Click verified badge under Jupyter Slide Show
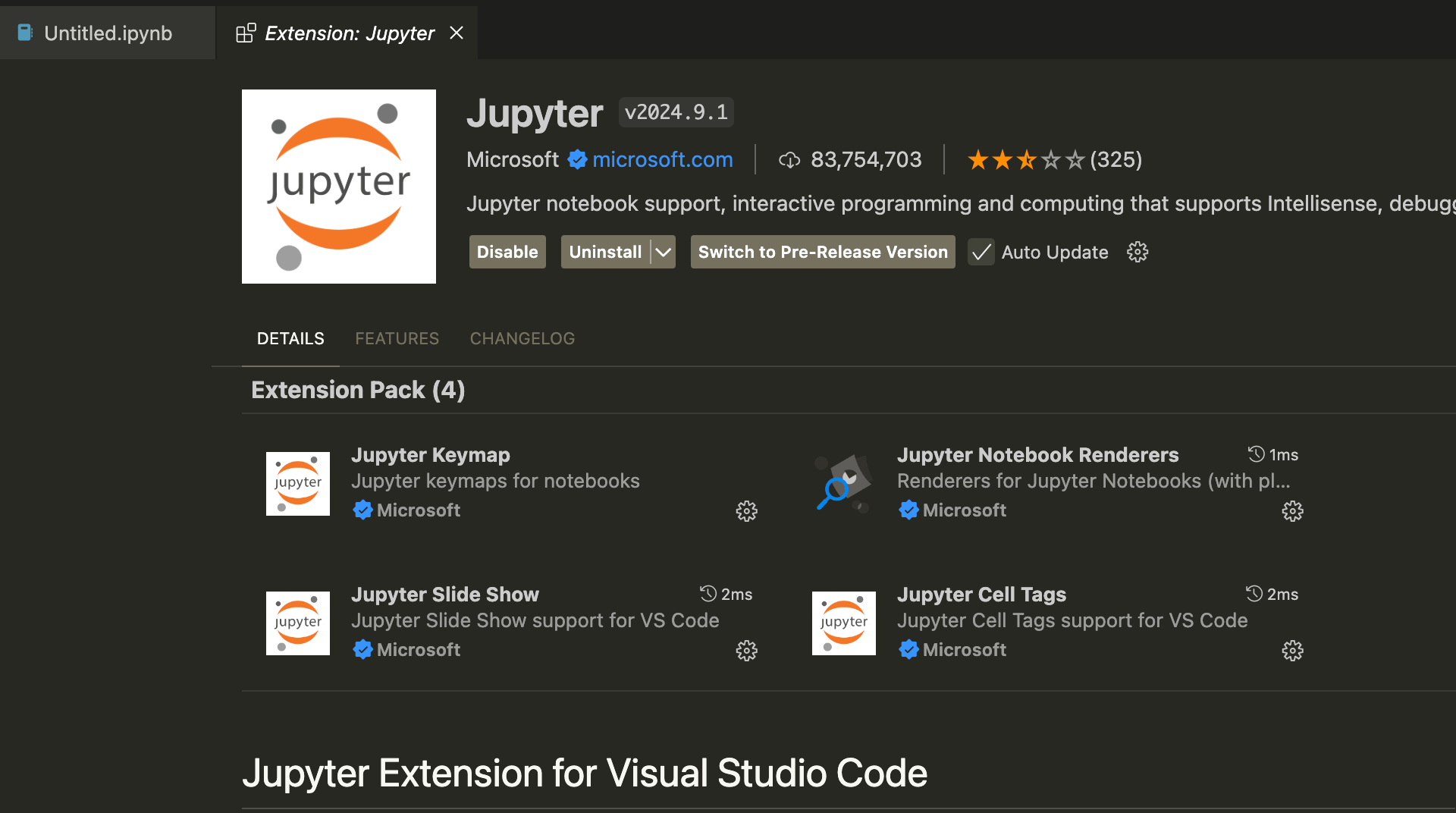Screen dimensions: 1456x813 click(362, 649)
